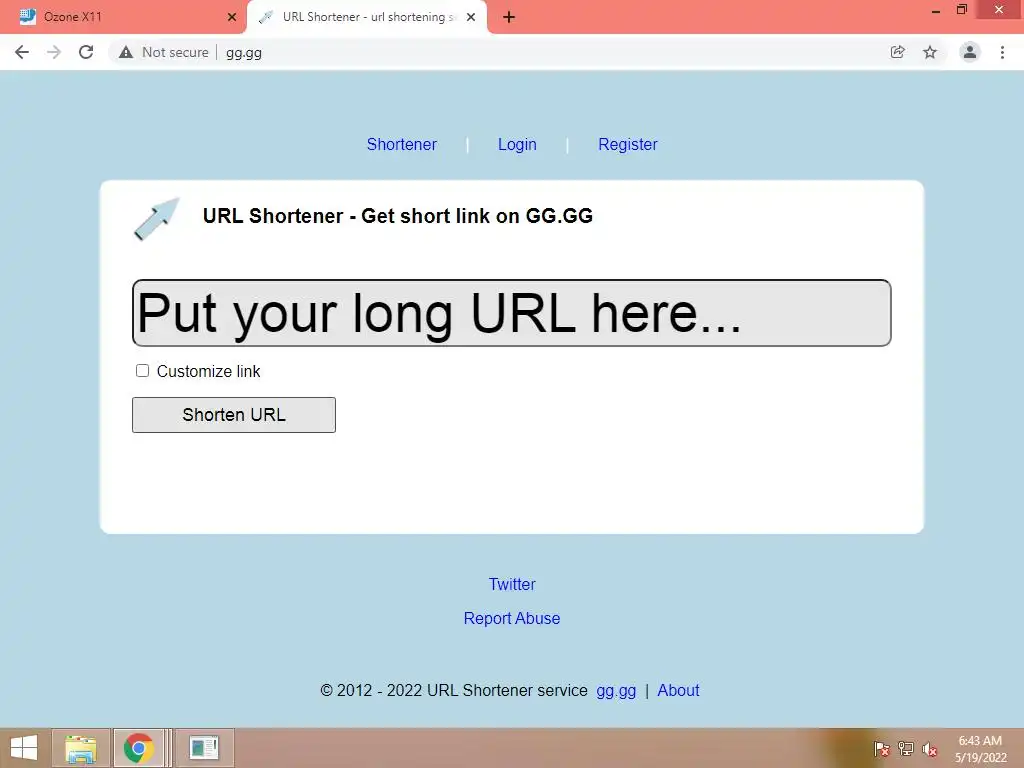Click Chrome icon in taskbar

(138, 748)
